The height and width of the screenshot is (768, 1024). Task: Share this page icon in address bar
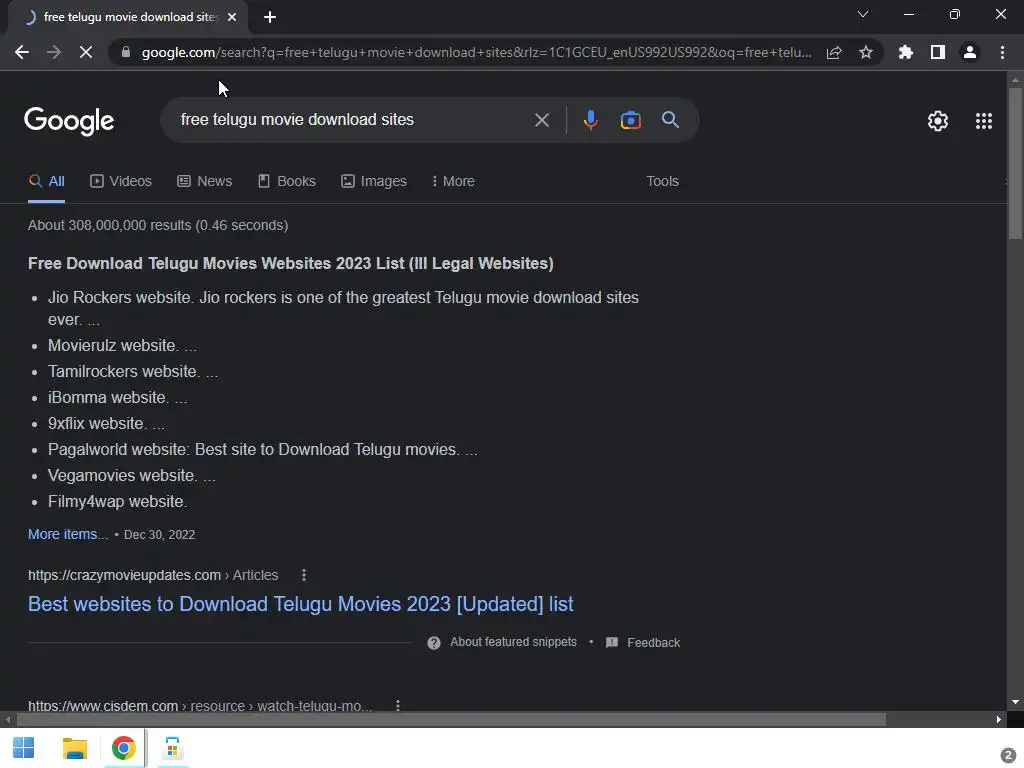tap(834, 52)
